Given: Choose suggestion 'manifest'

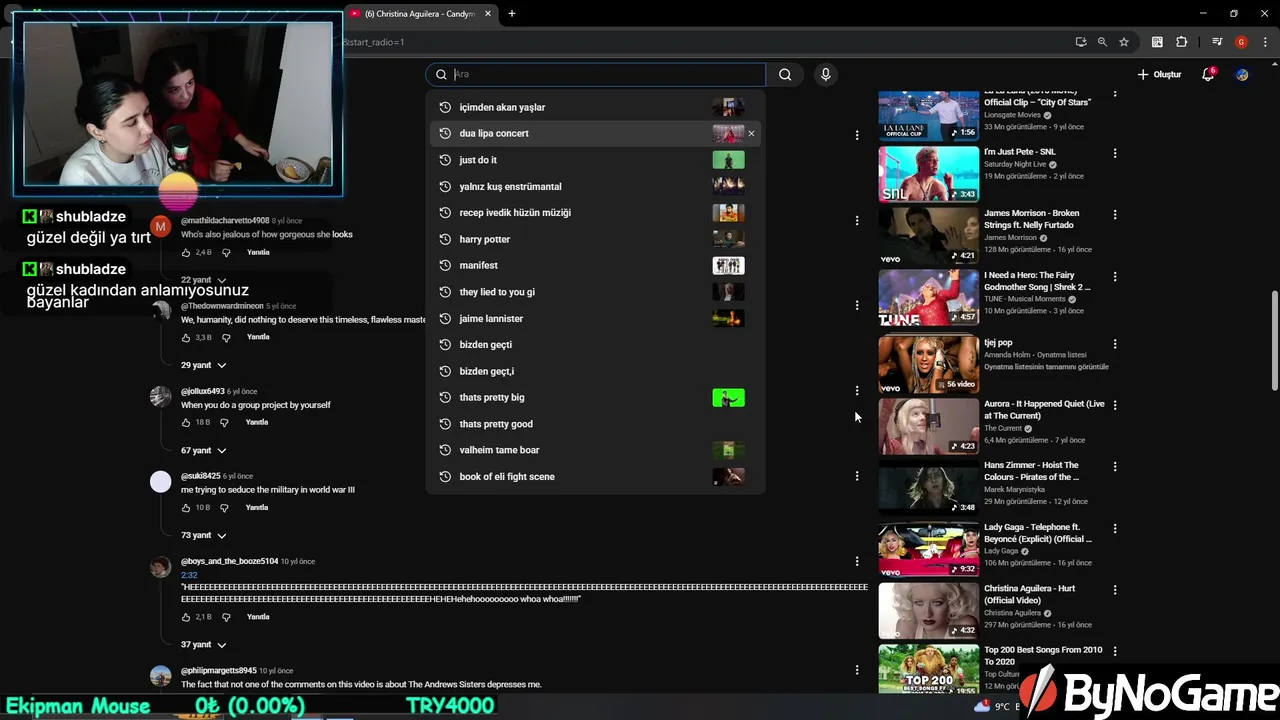Looking at the screenshot, I should coord(595,265).
